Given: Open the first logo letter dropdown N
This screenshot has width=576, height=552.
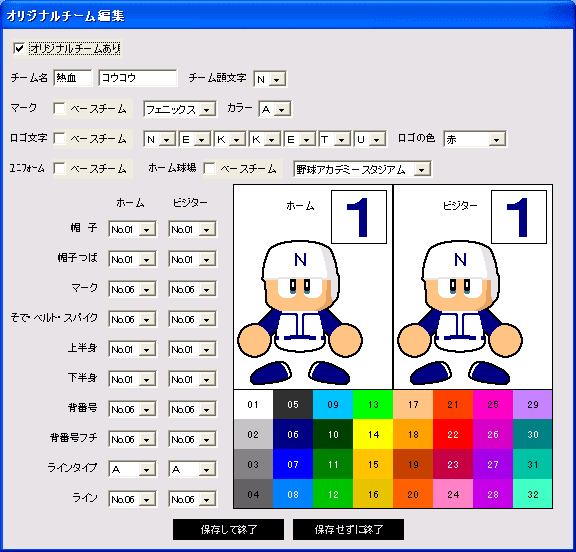Looking at the screenshot, I should (160, 139).
